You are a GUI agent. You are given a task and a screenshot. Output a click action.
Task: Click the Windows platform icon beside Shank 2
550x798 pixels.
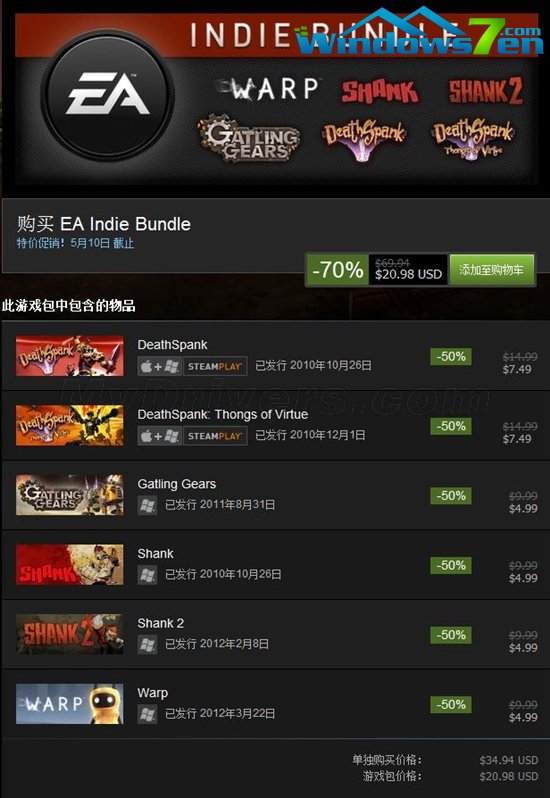[x=147, y=644]
